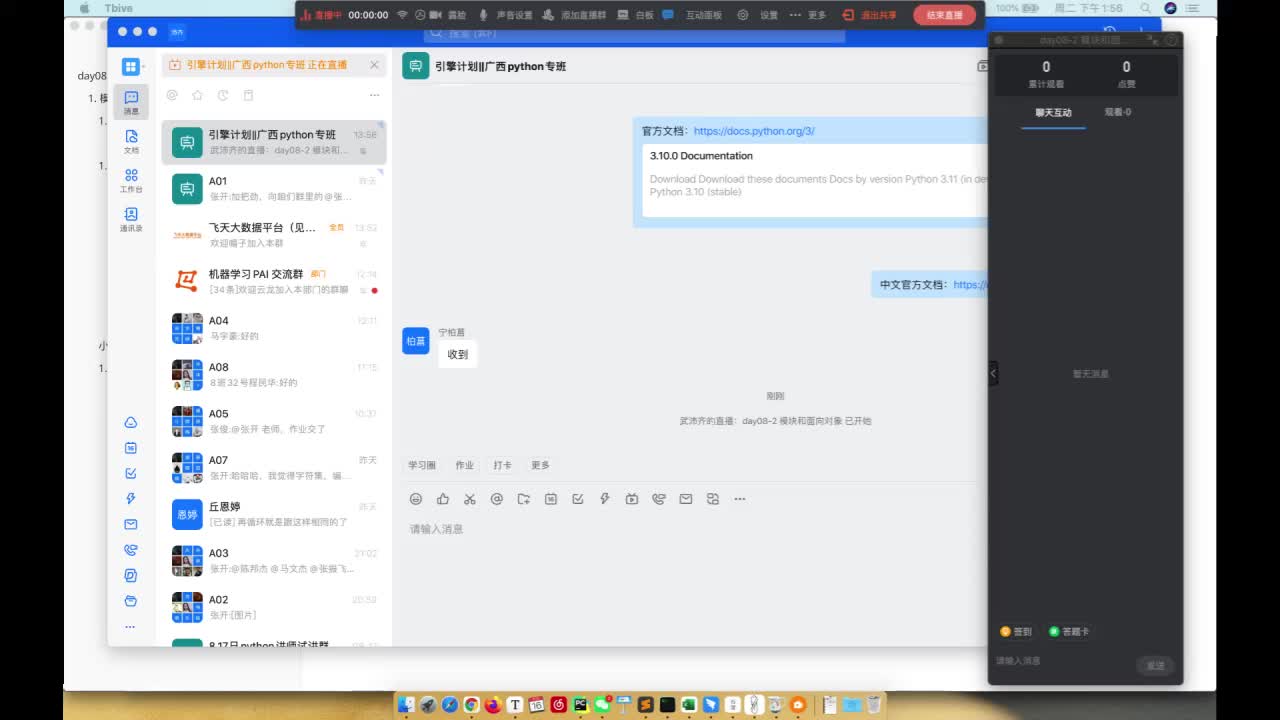
Task: Click the lightning DING icon in sidebar
Action: 131,499
